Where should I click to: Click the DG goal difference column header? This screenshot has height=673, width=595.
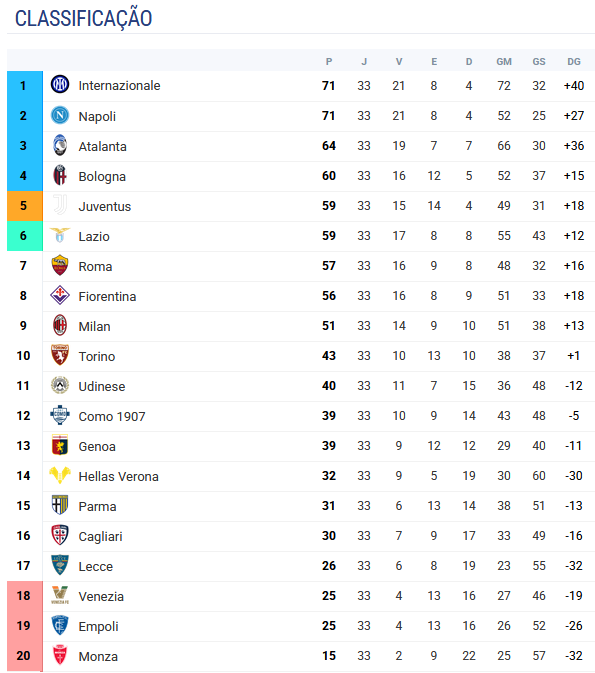(x=574, y=61)
